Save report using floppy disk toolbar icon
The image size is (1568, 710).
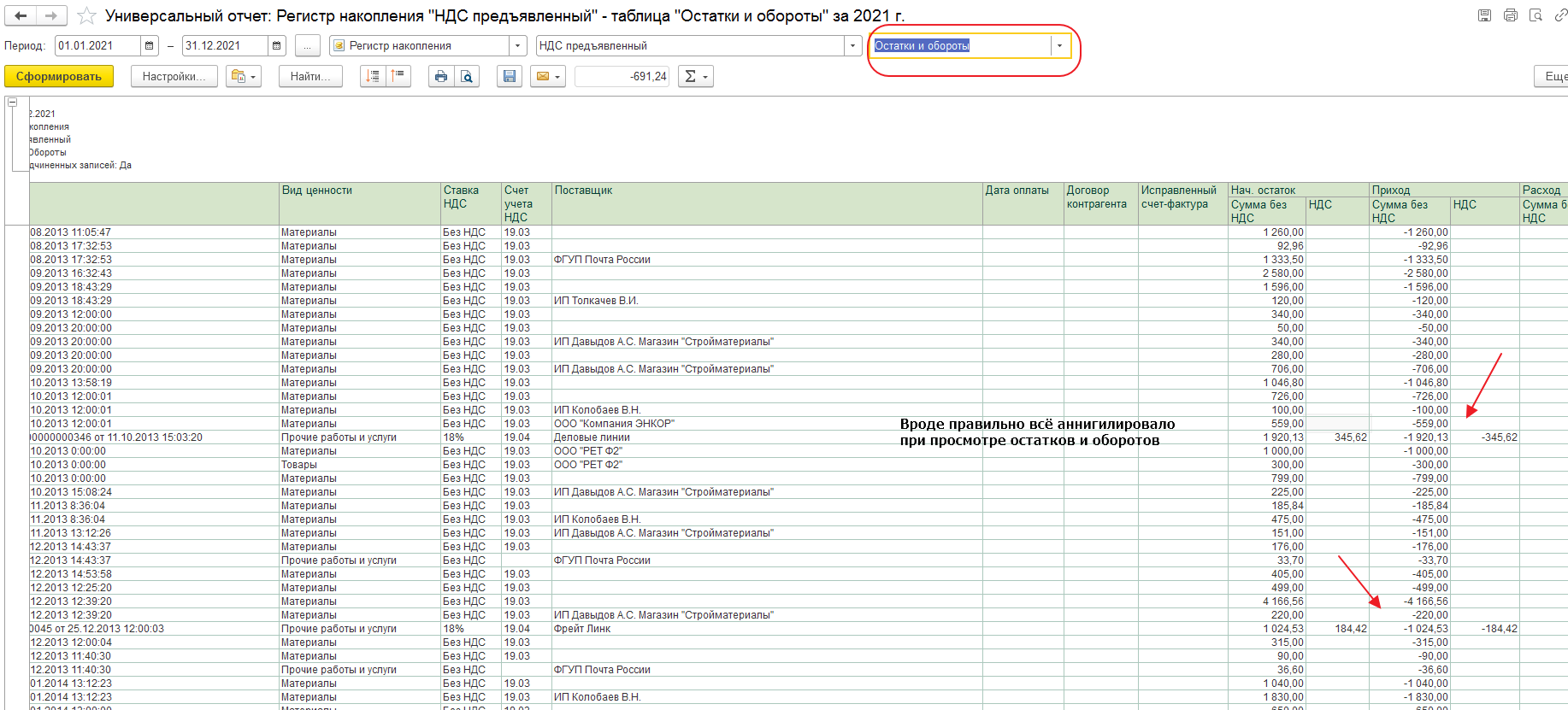[510, 77]
